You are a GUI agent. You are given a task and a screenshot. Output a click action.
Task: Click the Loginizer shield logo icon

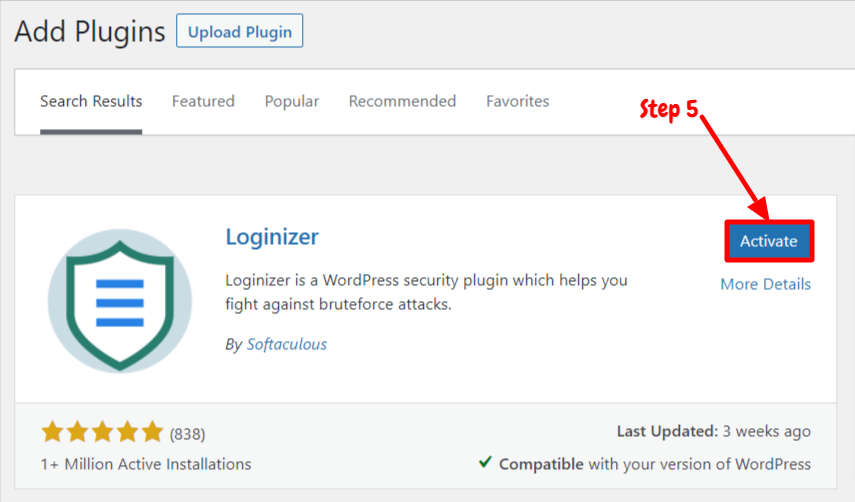pos(120,299)
